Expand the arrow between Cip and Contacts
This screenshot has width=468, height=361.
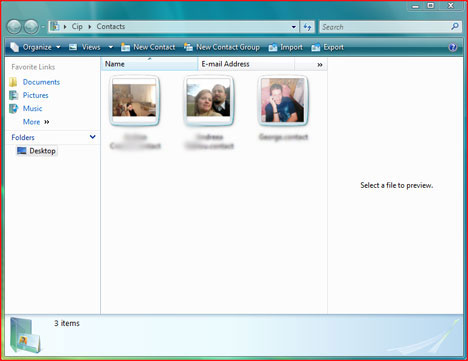point(90,27)
